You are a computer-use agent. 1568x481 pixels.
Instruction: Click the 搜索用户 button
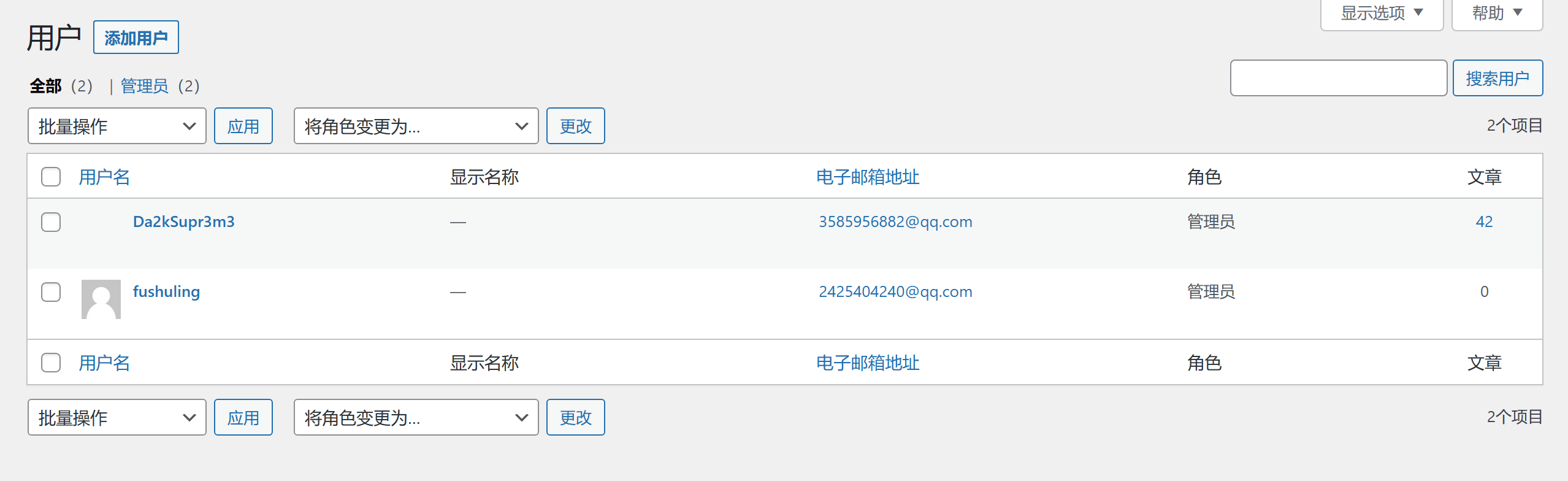pos(1497,79)
